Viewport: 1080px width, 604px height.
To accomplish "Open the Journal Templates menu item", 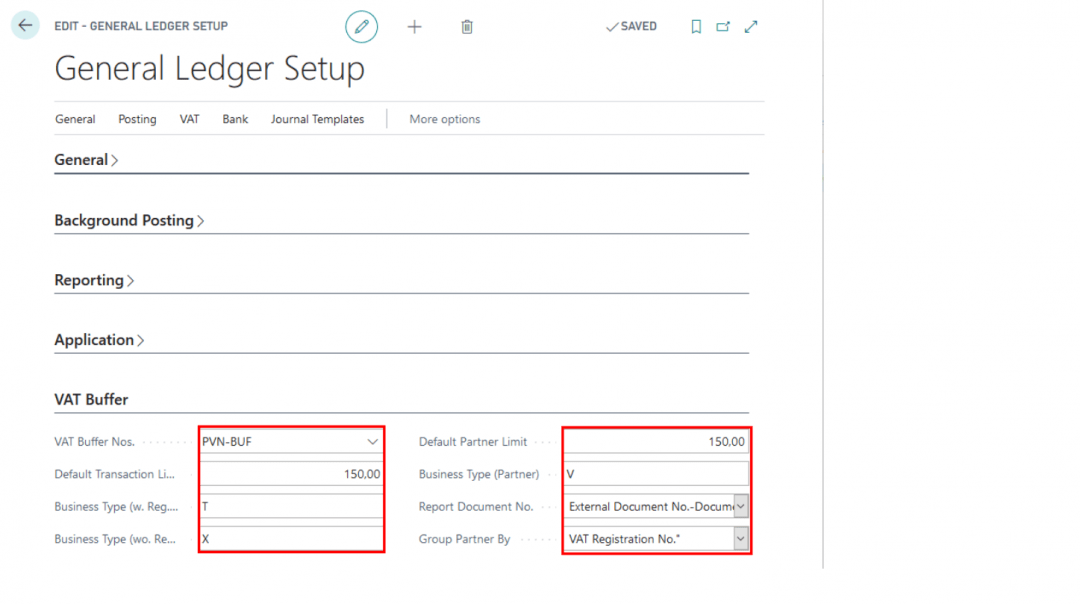I will pos(317,119).
